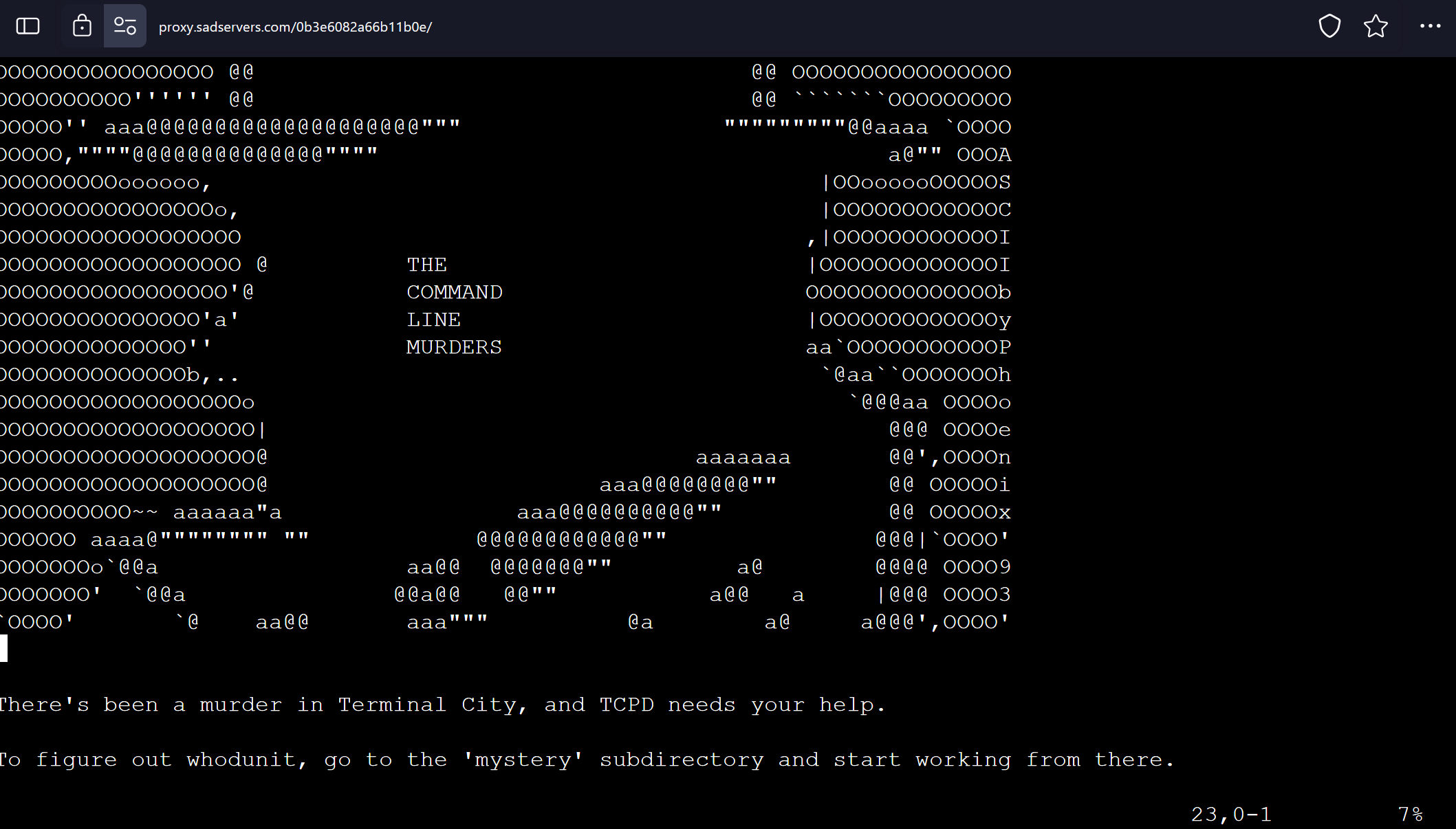
Task: Click 'TCPD' in the murder announcement line
Action: [x=626, y=704]
